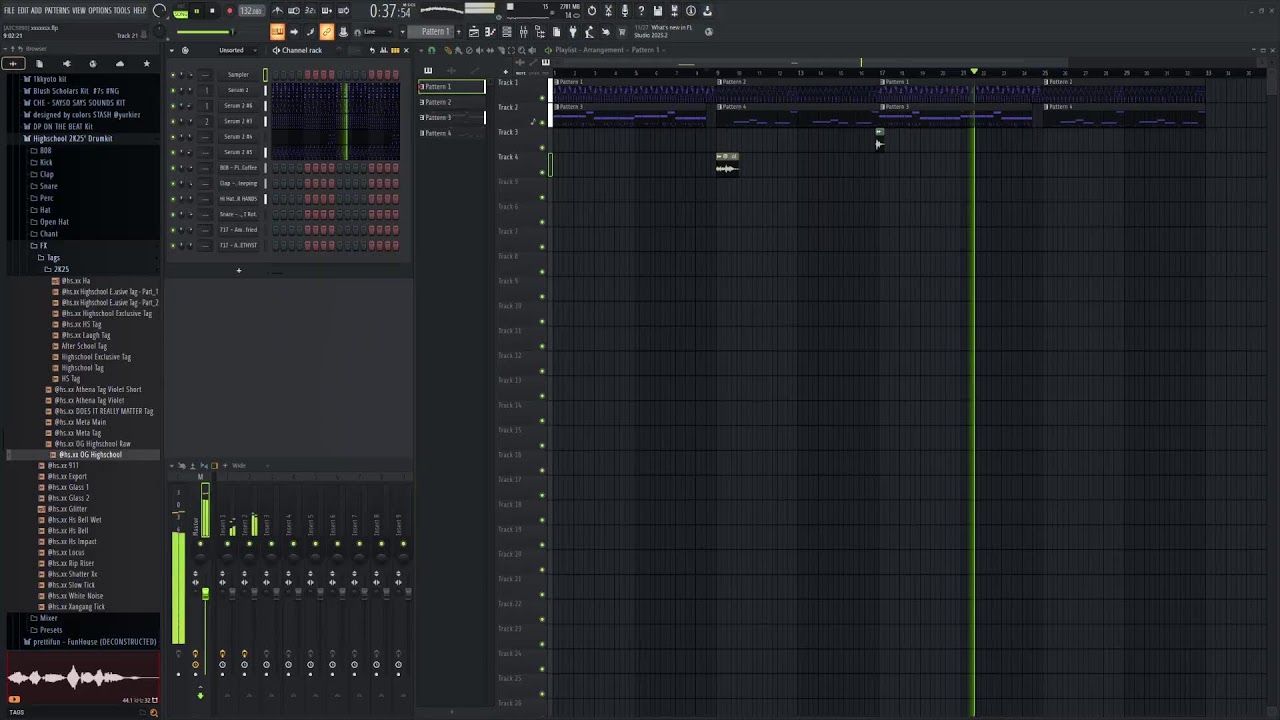Viewport: 1280px width, 720px height.
Task: Open the FILE menu
Action: (x=10, y=11)
